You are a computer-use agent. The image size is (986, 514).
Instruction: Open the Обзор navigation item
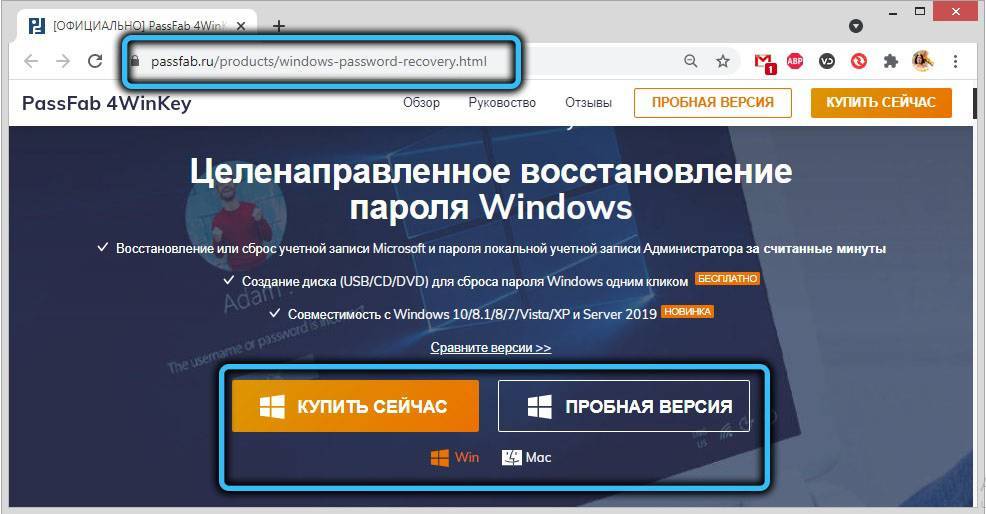click(421, 102)
